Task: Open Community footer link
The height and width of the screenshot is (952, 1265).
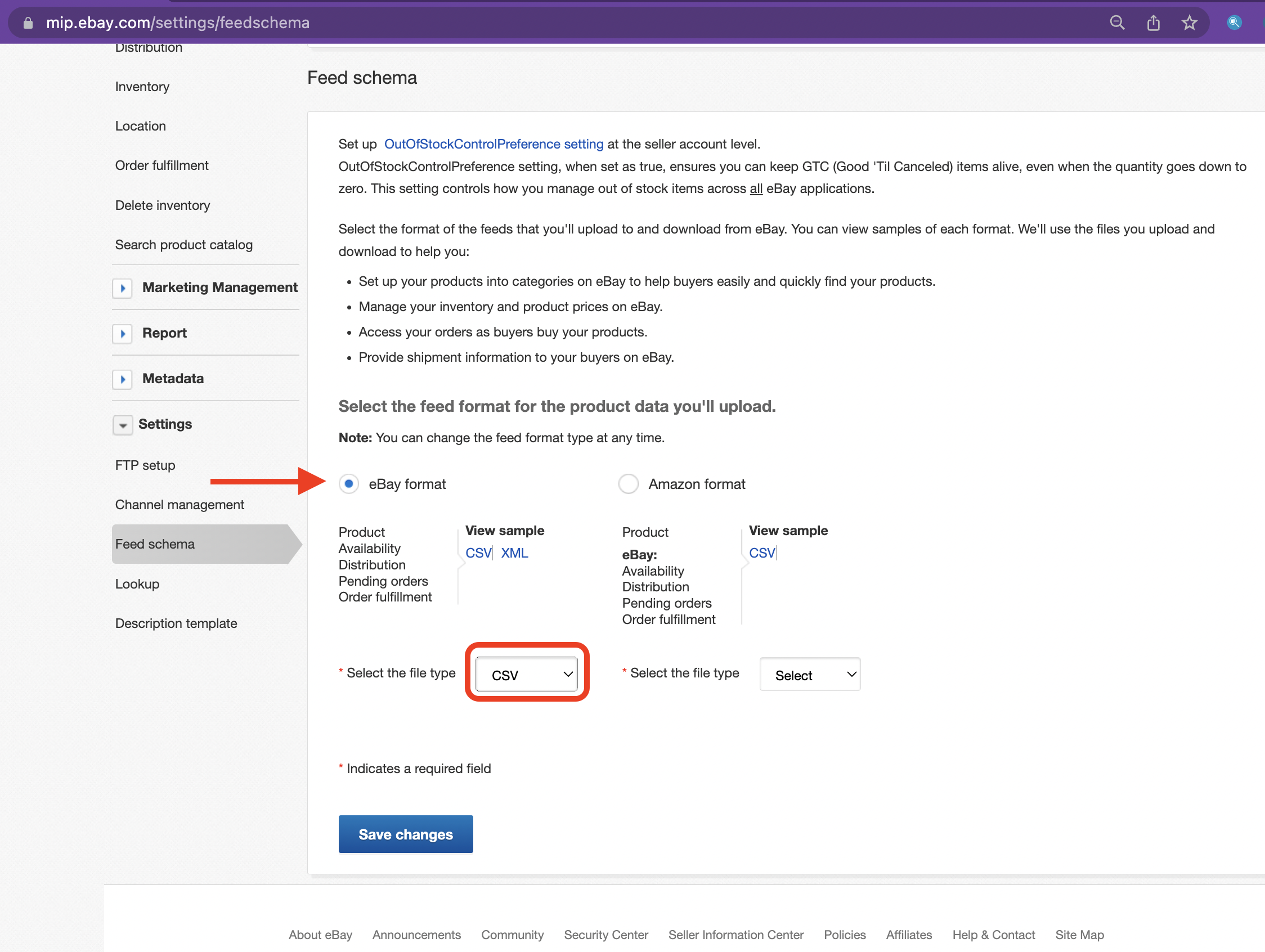Action: (513, 935)
